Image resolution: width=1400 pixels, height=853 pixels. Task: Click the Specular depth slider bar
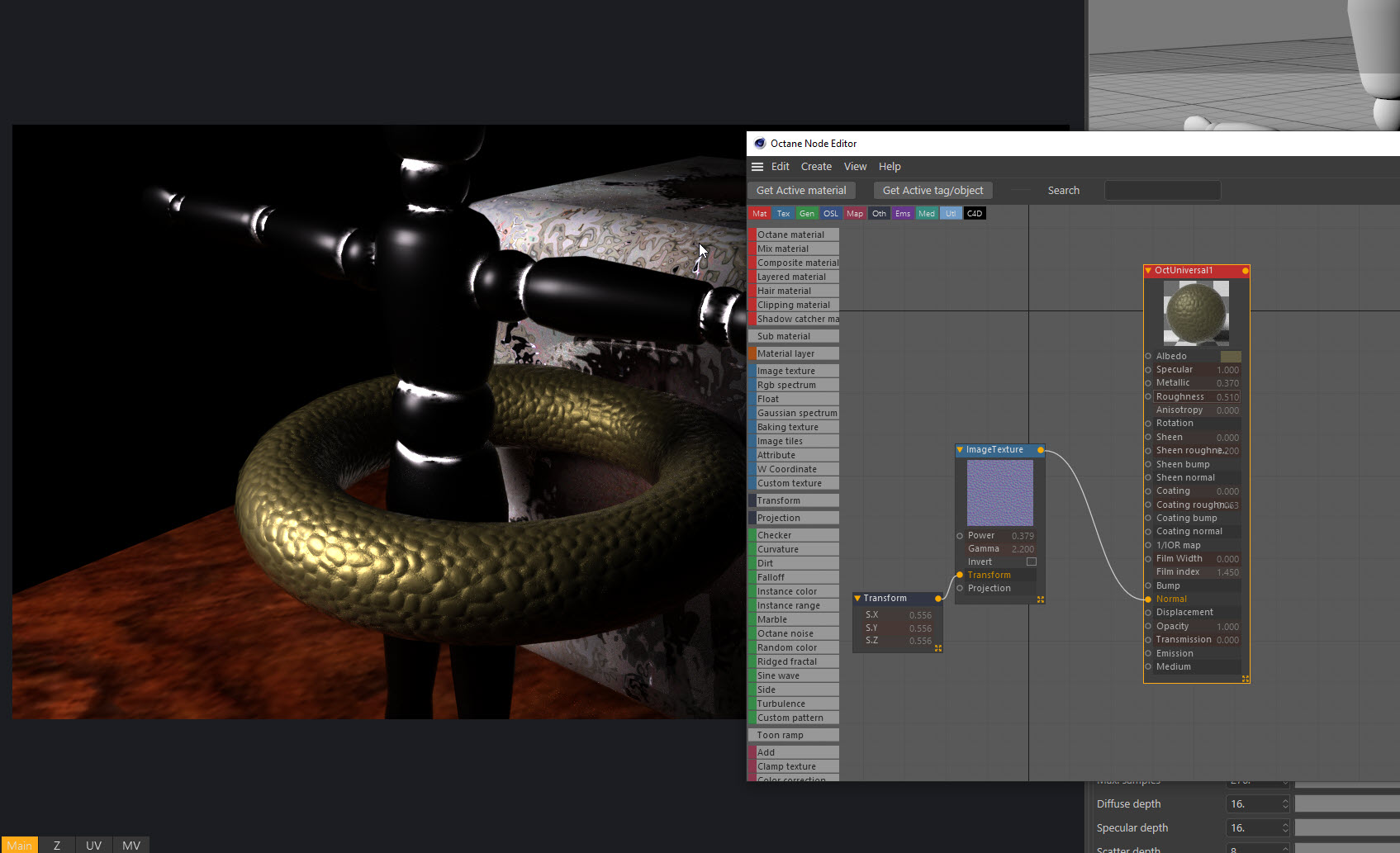click(1347, 828)
